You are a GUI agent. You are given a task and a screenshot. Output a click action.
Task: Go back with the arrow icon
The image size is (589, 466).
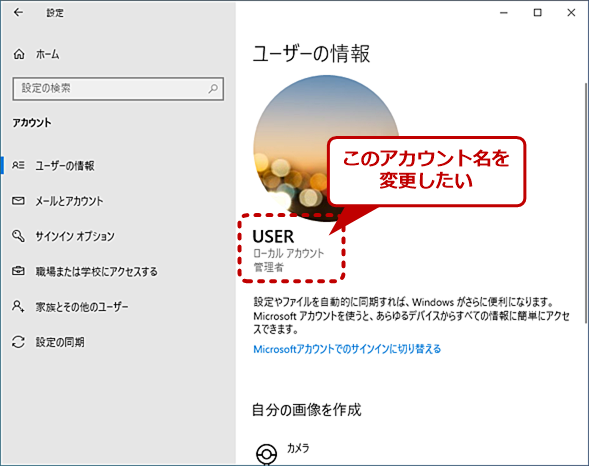18,12
